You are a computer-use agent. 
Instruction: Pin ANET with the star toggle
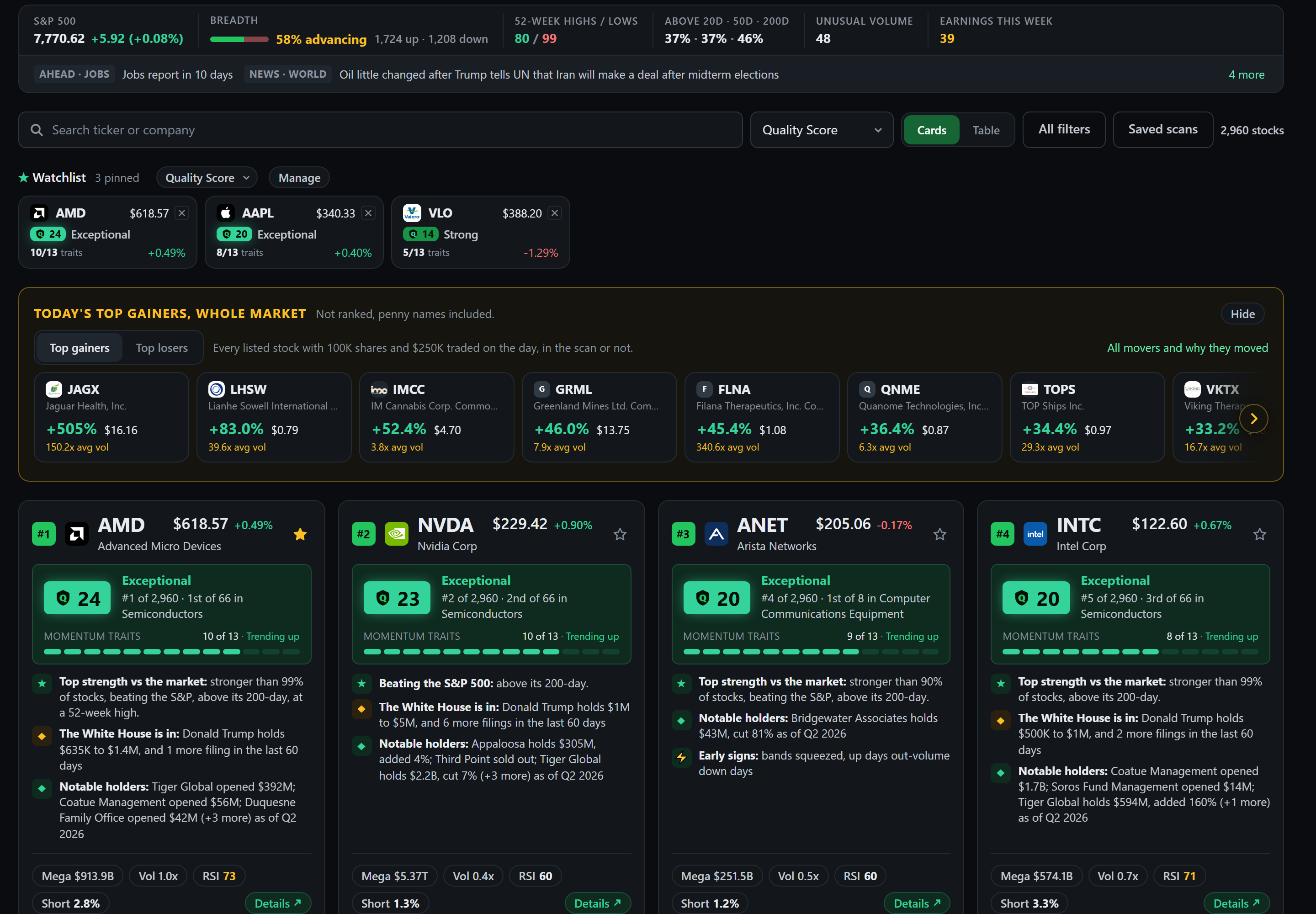[x=940, y=534]
